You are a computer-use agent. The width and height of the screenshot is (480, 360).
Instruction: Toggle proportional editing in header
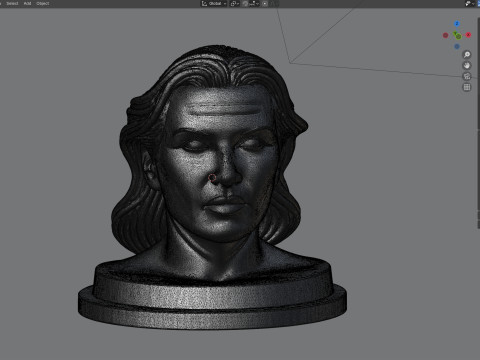click(265, 3)
